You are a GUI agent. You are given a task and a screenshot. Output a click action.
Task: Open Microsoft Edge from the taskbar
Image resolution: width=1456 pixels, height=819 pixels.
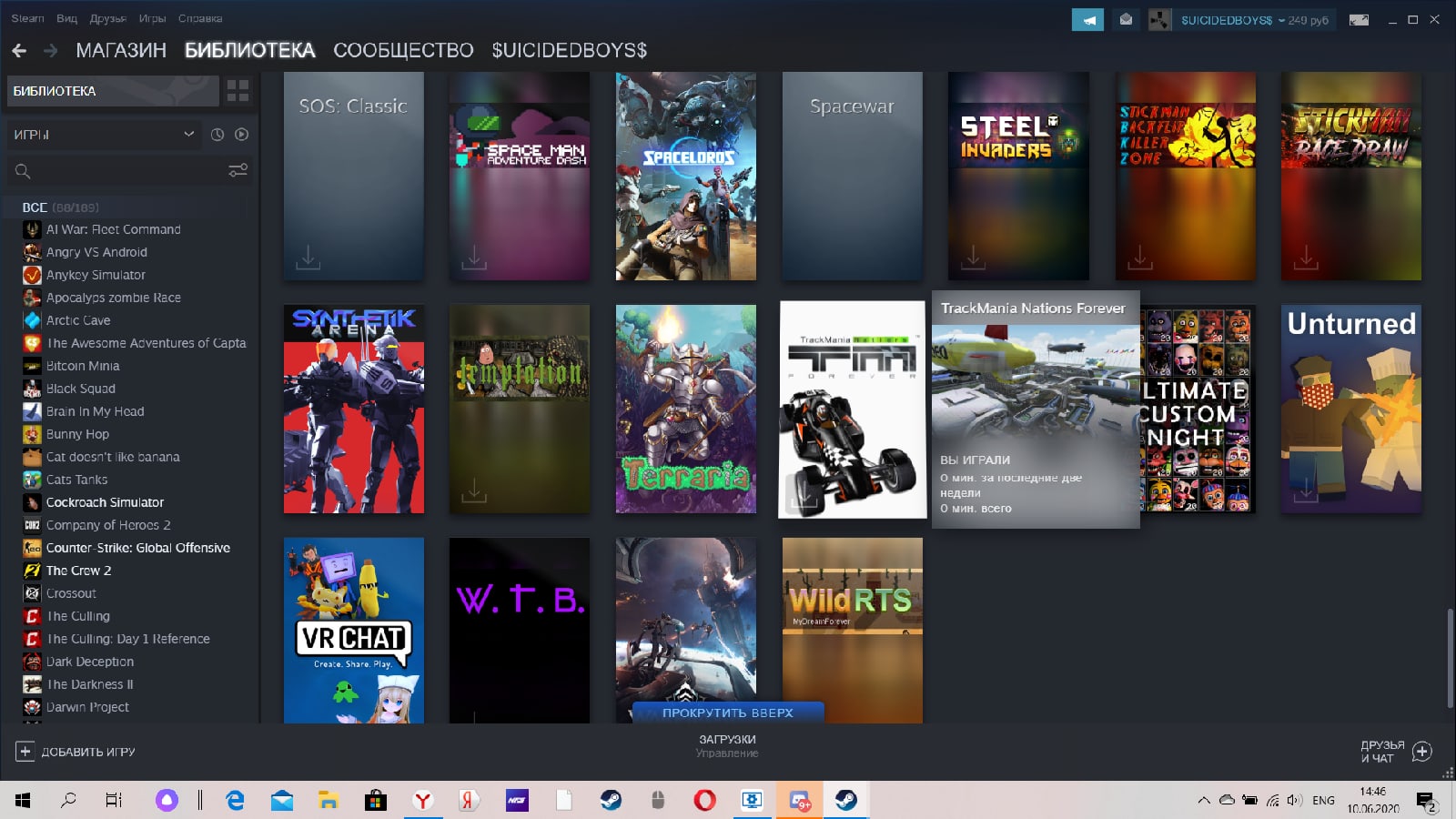235,800
